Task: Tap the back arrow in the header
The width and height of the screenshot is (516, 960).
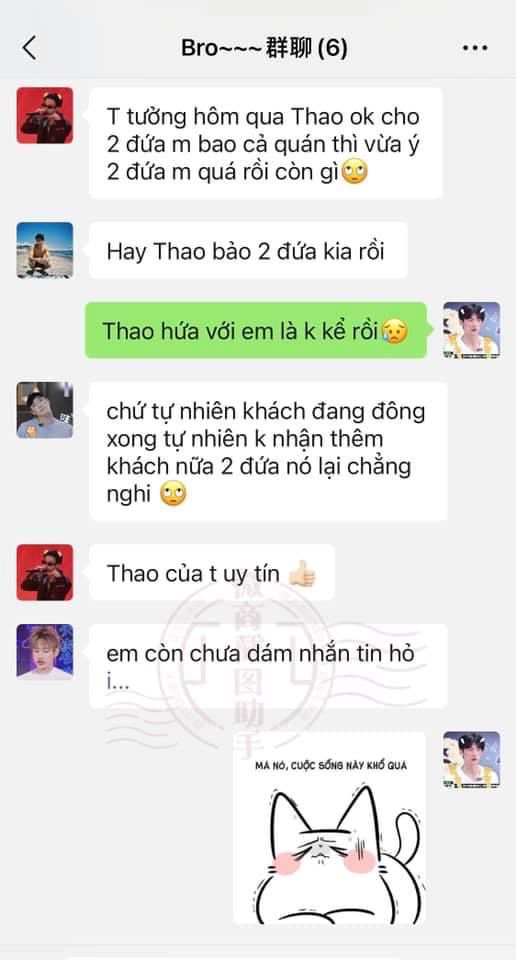Action: coord(29,48)
